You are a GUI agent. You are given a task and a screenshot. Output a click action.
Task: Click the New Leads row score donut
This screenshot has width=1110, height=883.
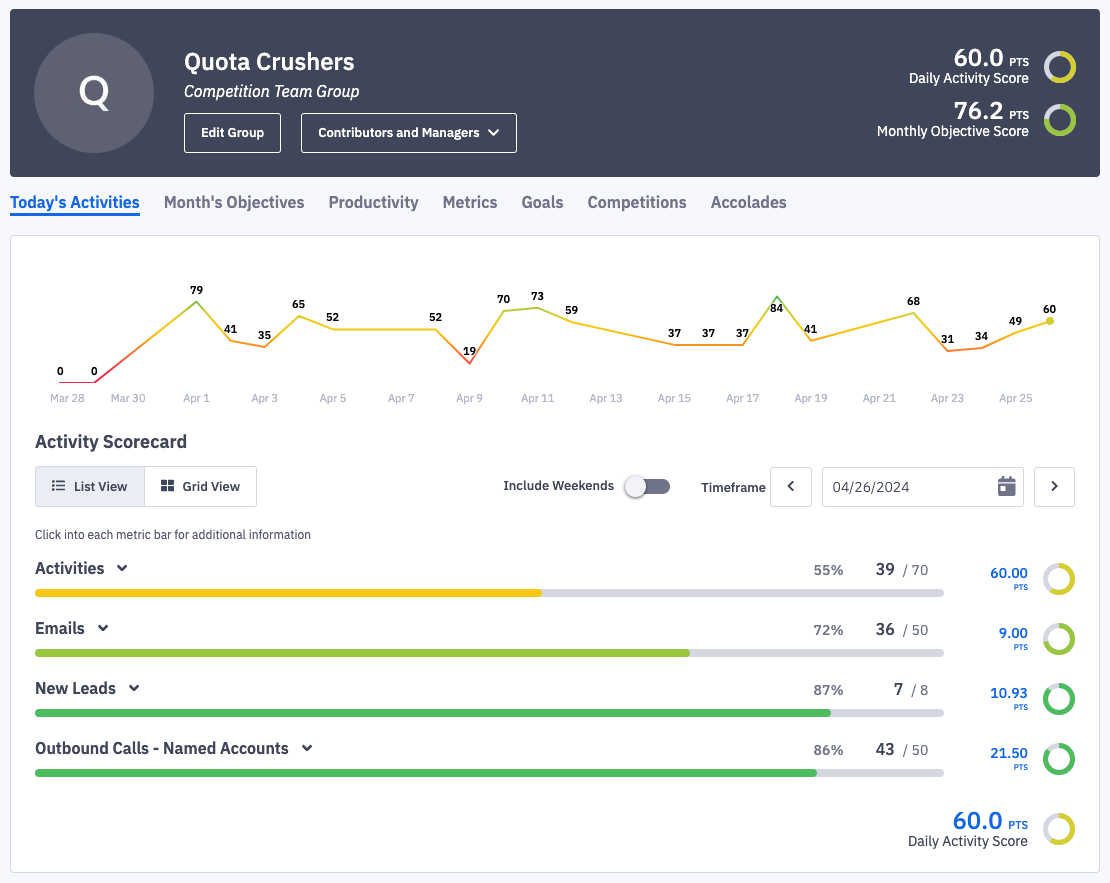(x=1058, y=699)
